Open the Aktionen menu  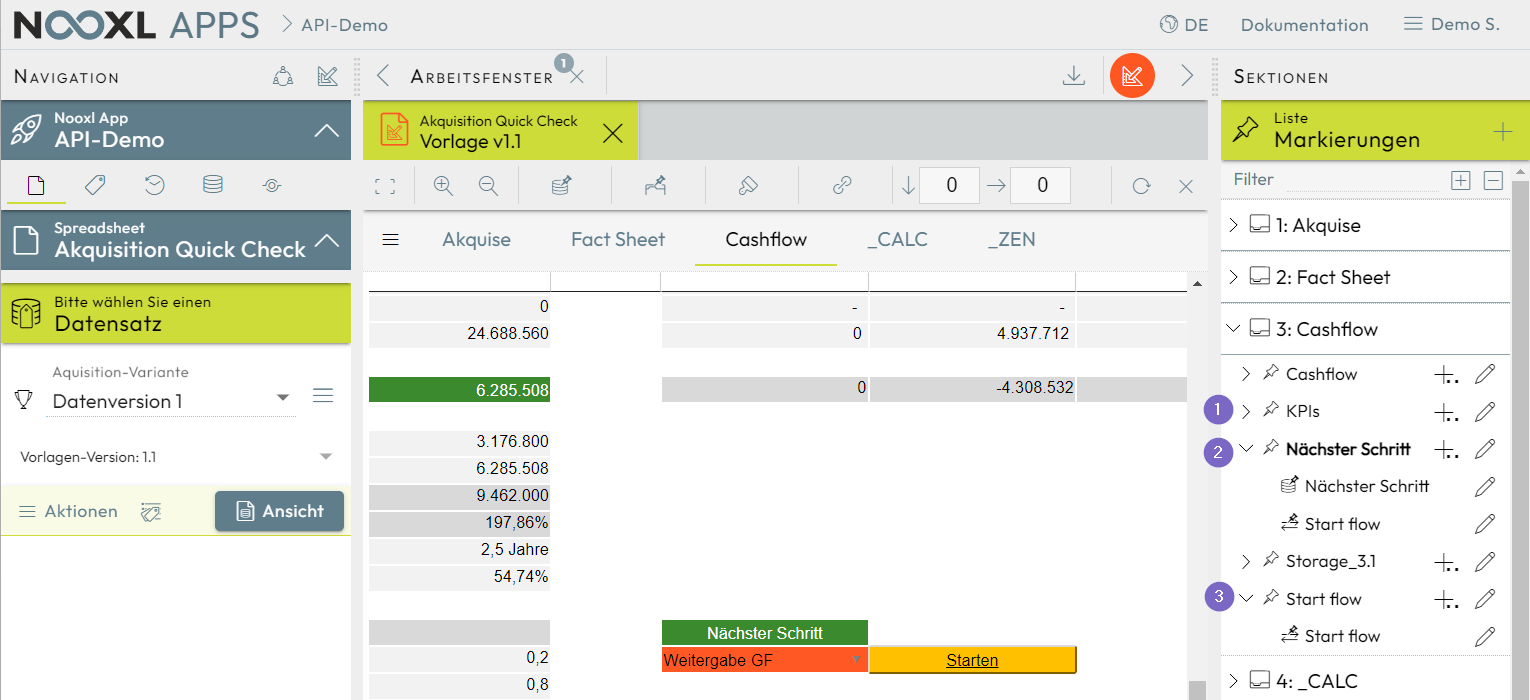tap(68, 511)
